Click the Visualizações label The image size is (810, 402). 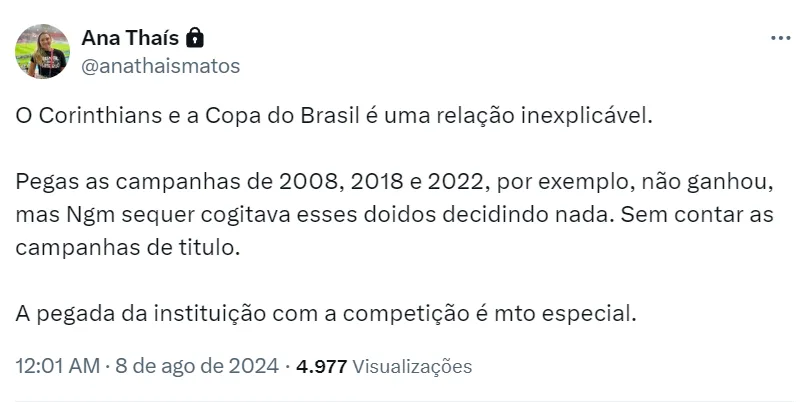point(412,366)
